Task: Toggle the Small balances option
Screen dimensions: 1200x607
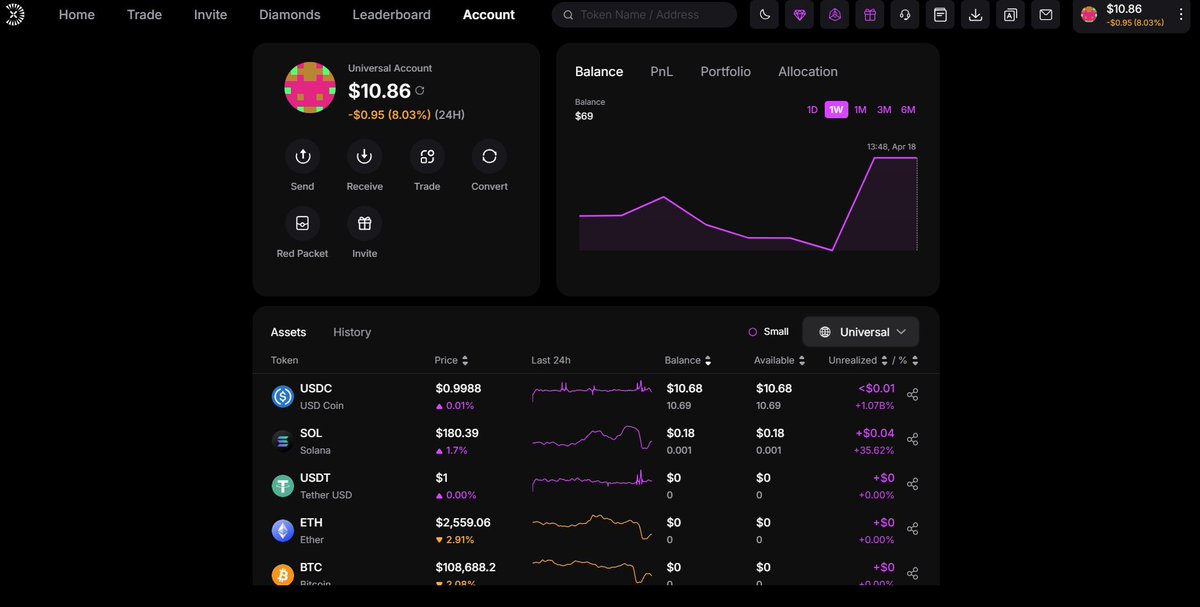Action: tap(768, 332)
